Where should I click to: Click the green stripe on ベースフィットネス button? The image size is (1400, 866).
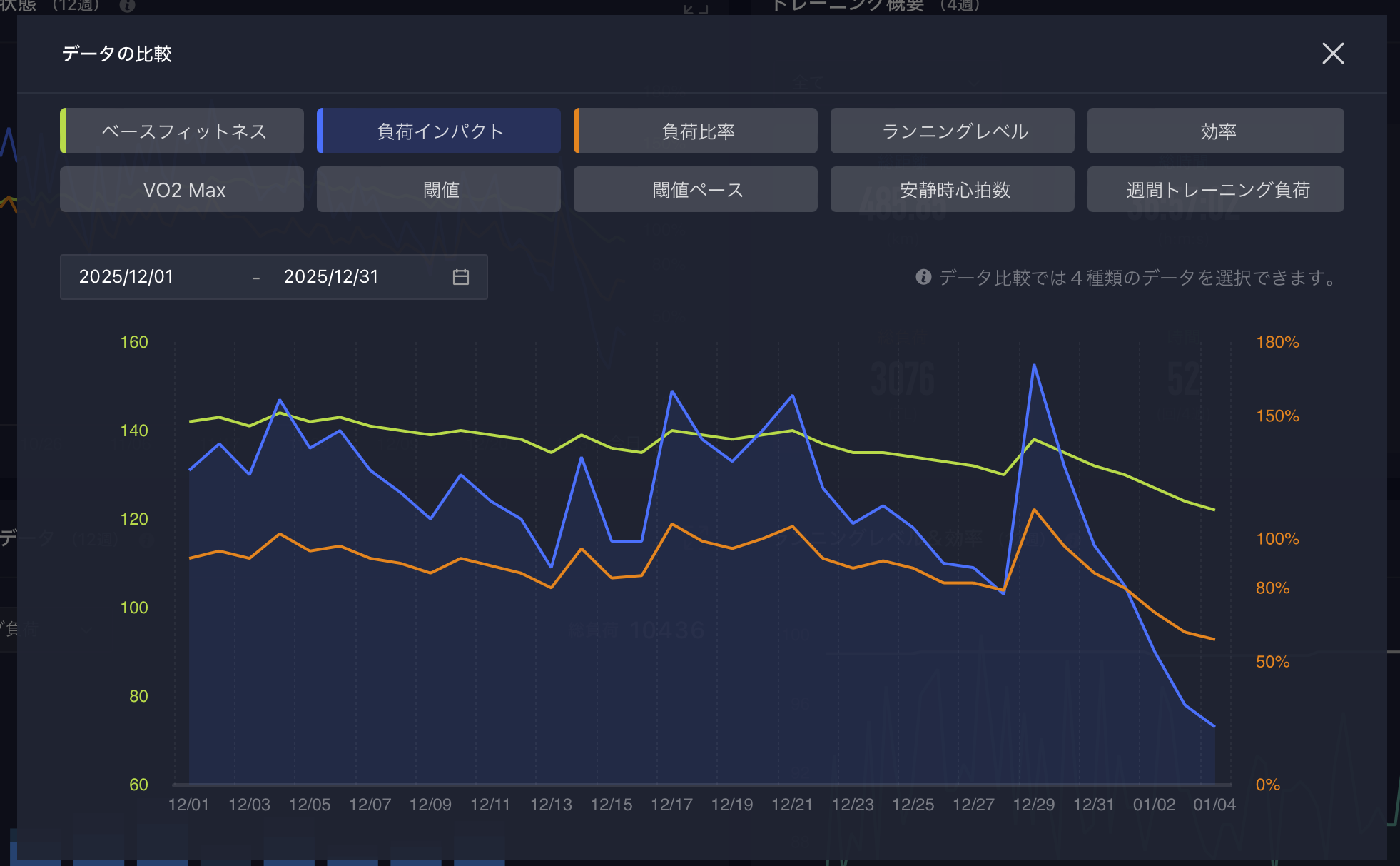(63, 131)
